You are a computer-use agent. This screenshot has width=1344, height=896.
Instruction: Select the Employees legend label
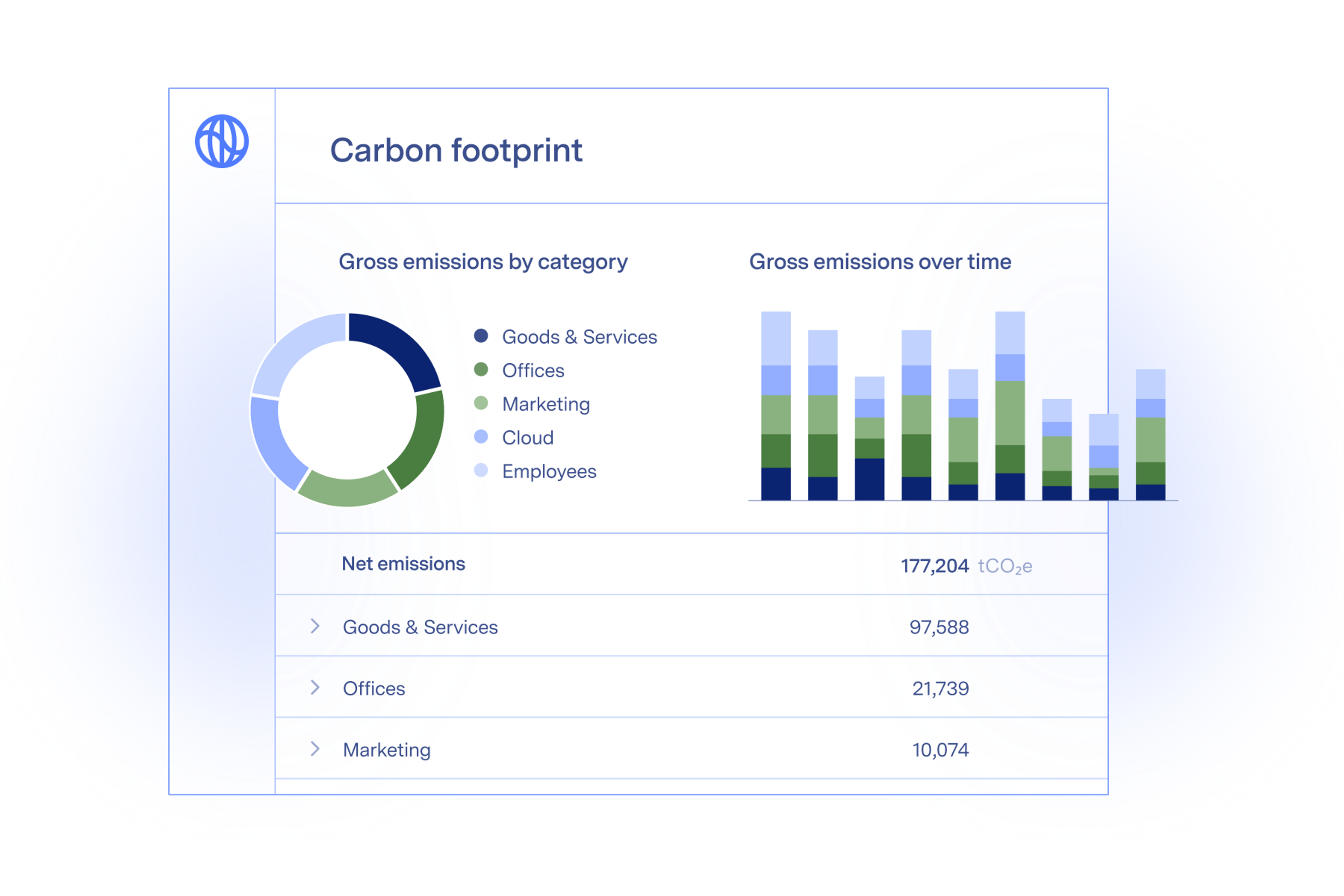[548, 471]
